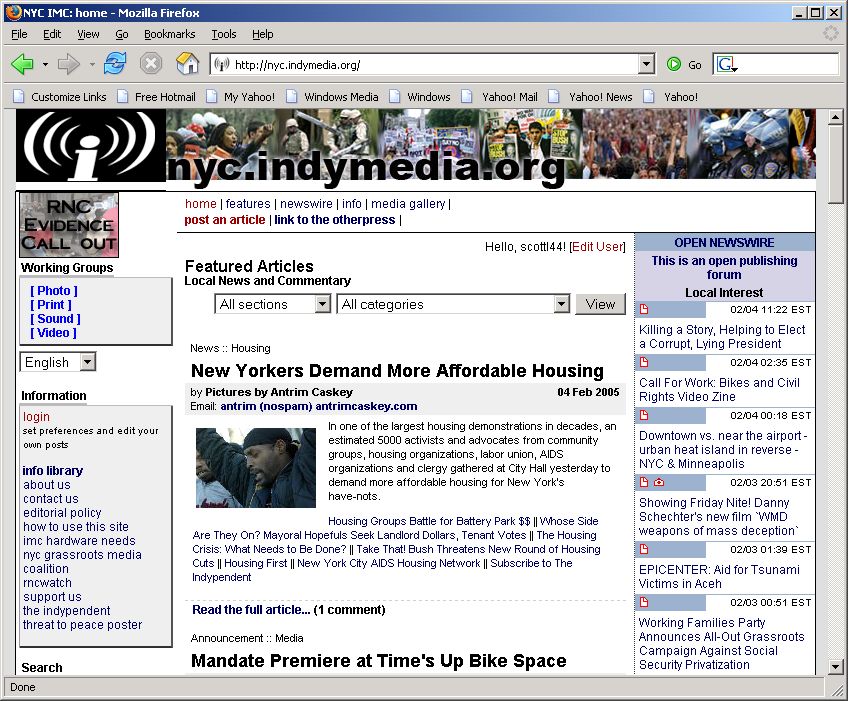The image size is (848, 701).
Task: Open the Photo working group link
Action: (x=54, y=290)
